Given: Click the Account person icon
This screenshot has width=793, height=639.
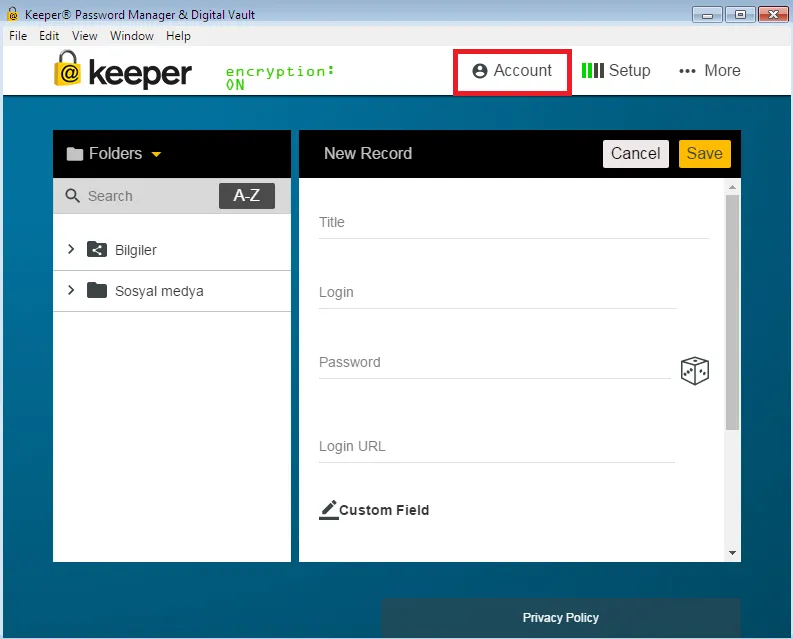Looking at the screenshot, I should click(x=479, y=71).
